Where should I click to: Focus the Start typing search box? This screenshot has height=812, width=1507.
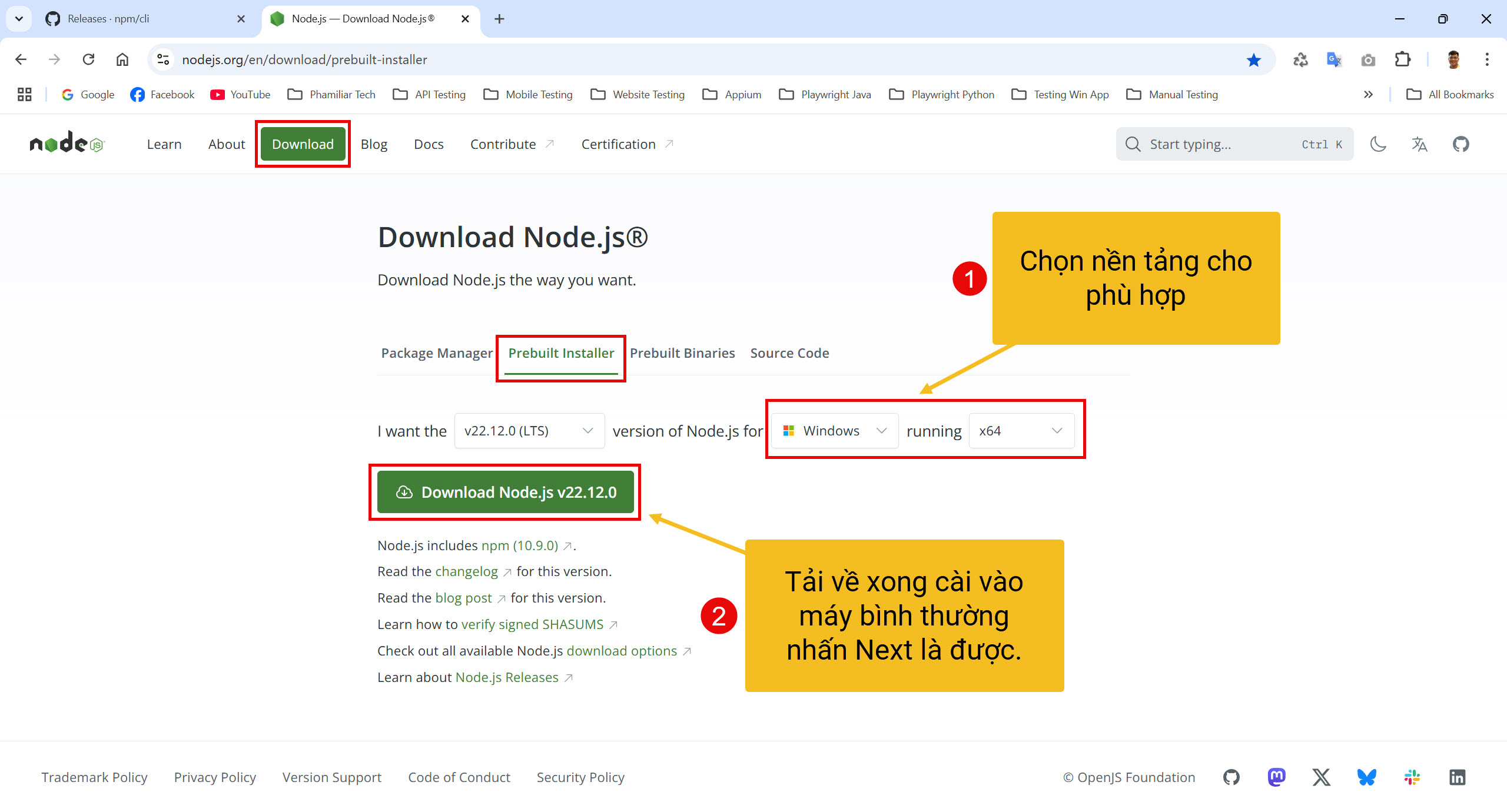coord(1234,144)
